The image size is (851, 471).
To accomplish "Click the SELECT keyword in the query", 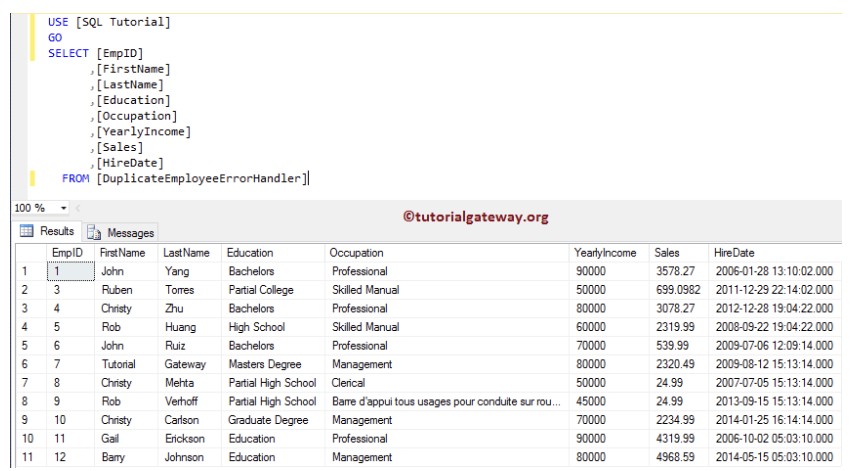I will pos(68,53).
